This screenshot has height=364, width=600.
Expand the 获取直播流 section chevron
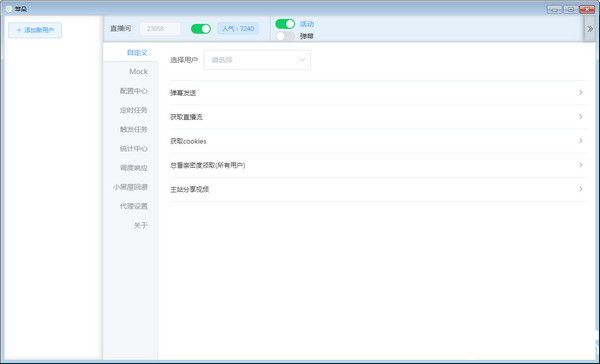point(580,117)
